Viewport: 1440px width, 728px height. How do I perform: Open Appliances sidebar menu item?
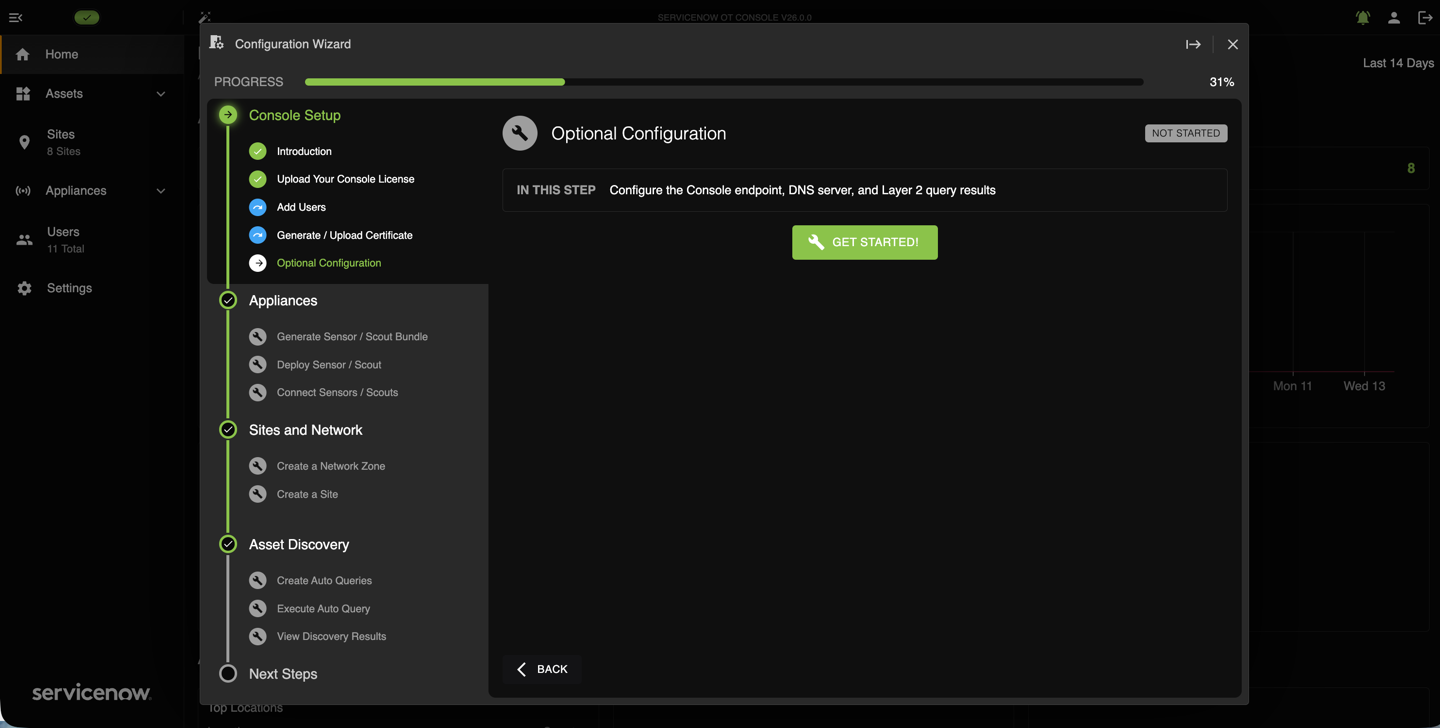coord(92,191)
